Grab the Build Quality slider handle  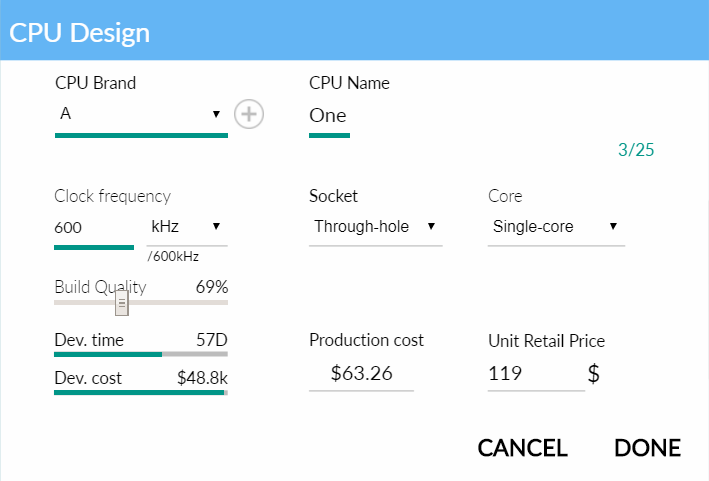point(122,302)
